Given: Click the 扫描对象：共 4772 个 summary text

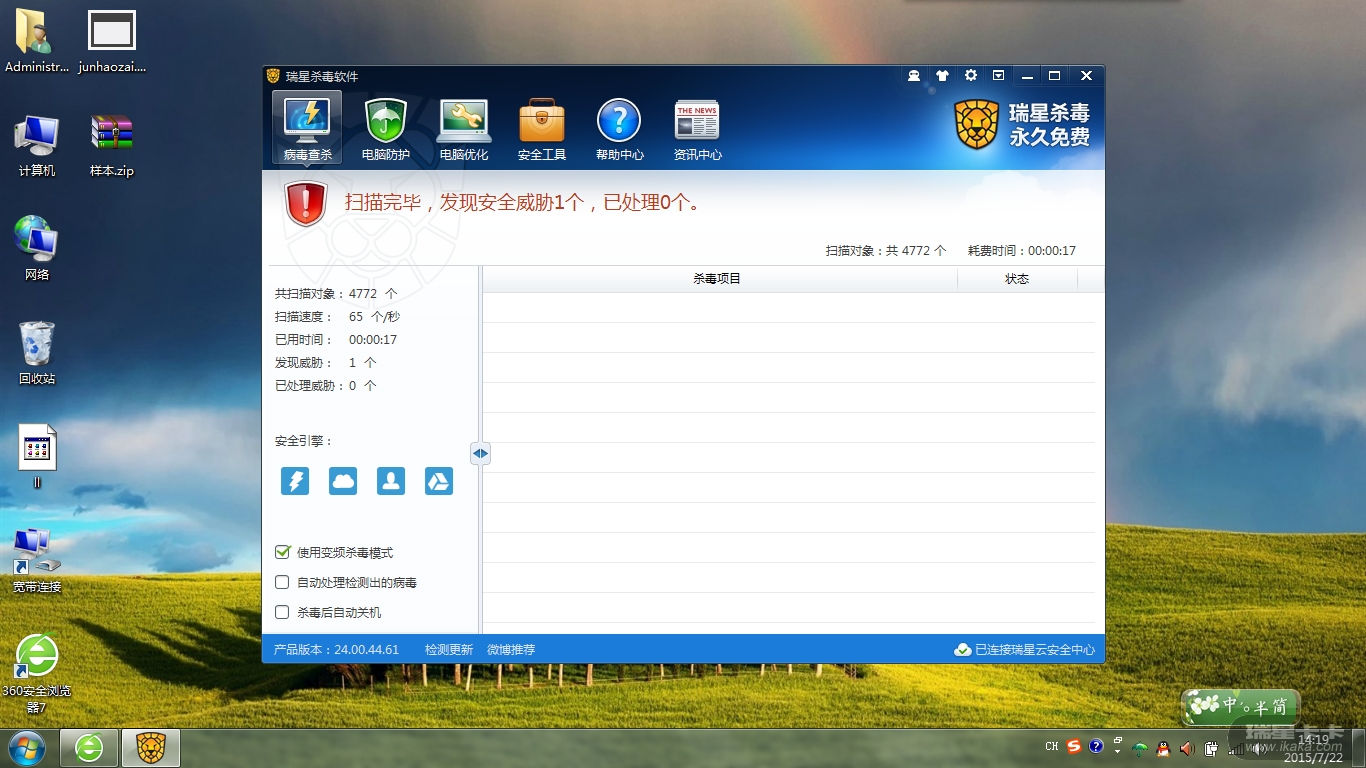Looking at the screenshot, I should (x=886, y=251).
